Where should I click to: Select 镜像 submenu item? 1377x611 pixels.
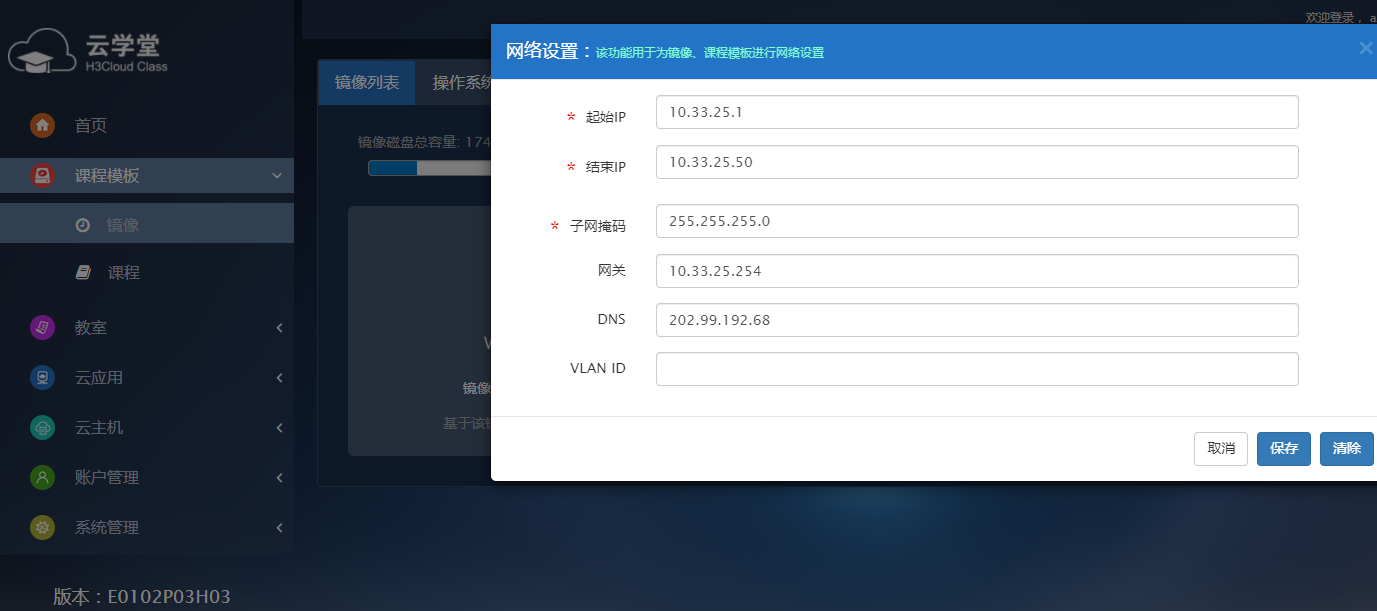coord(147,225)
